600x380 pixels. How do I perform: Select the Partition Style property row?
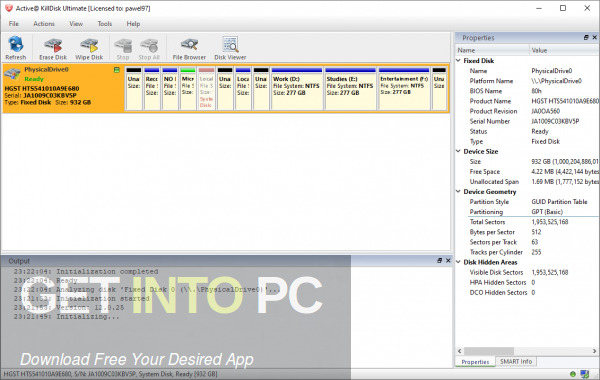(527, 202)
